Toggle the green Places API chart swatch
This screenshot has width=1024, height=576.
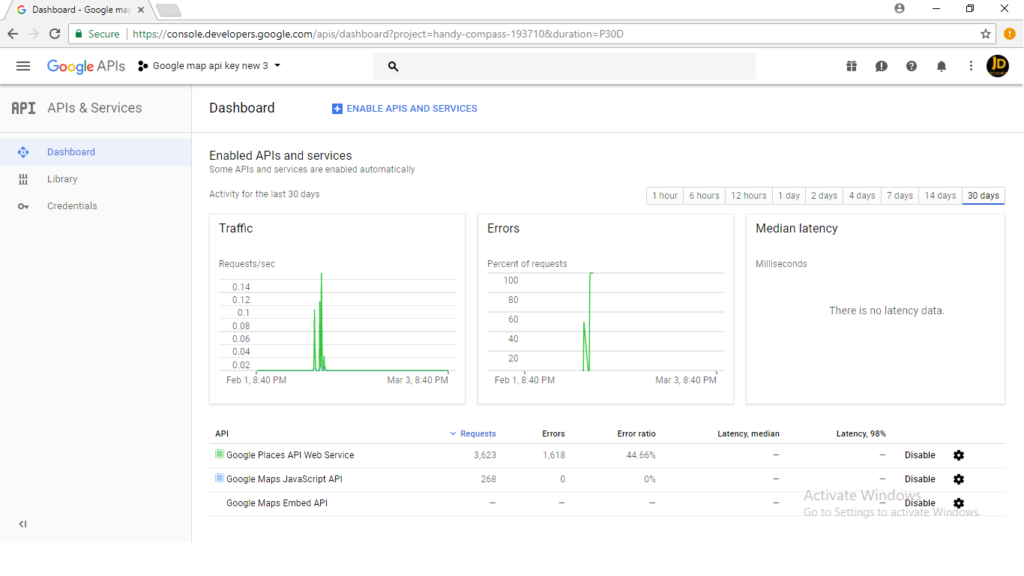(x=219, y=454)
